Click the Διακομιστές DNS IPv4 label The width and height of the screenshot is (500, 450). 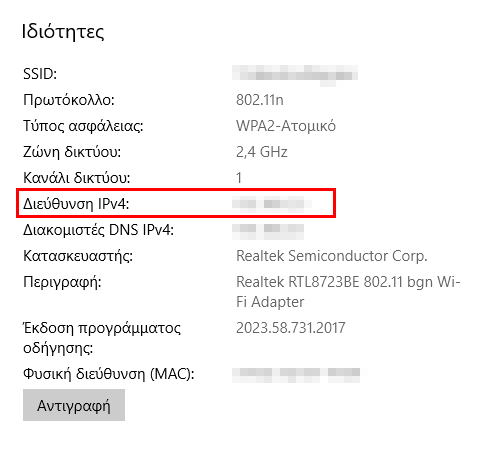98,230
